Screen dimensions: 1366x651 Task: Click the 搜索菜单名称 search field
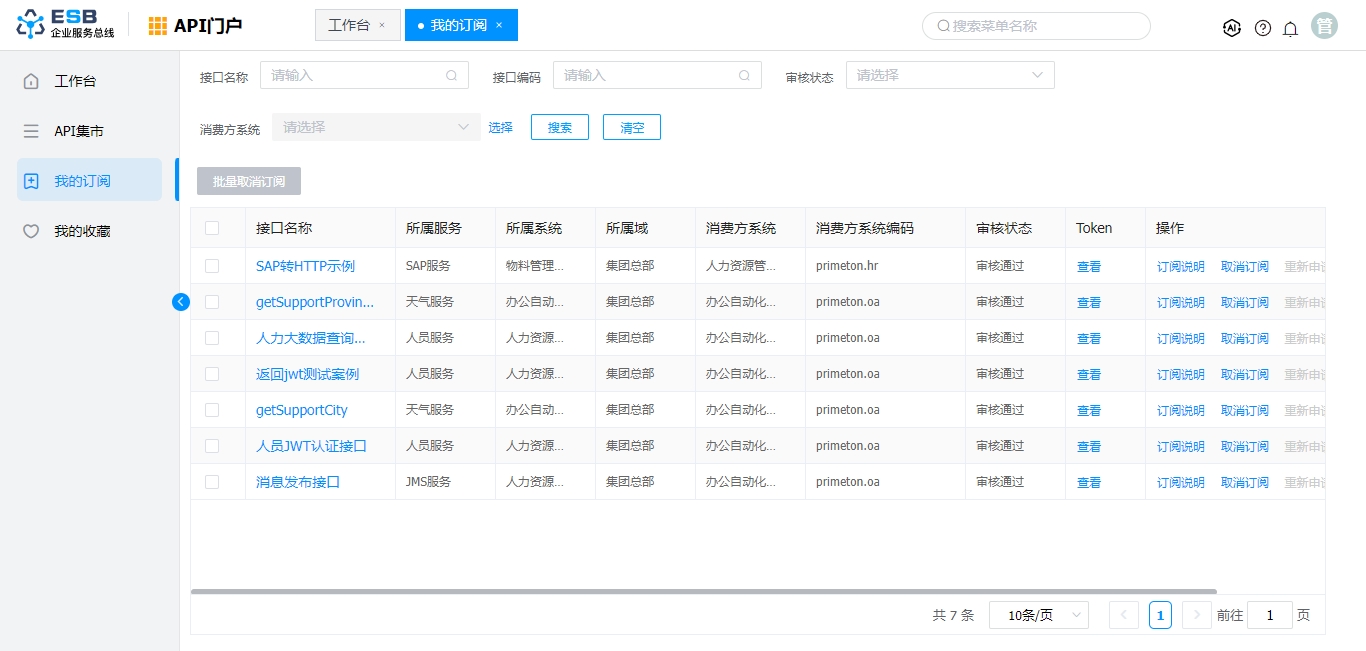pyautogui.click(x=1036, y=26)
